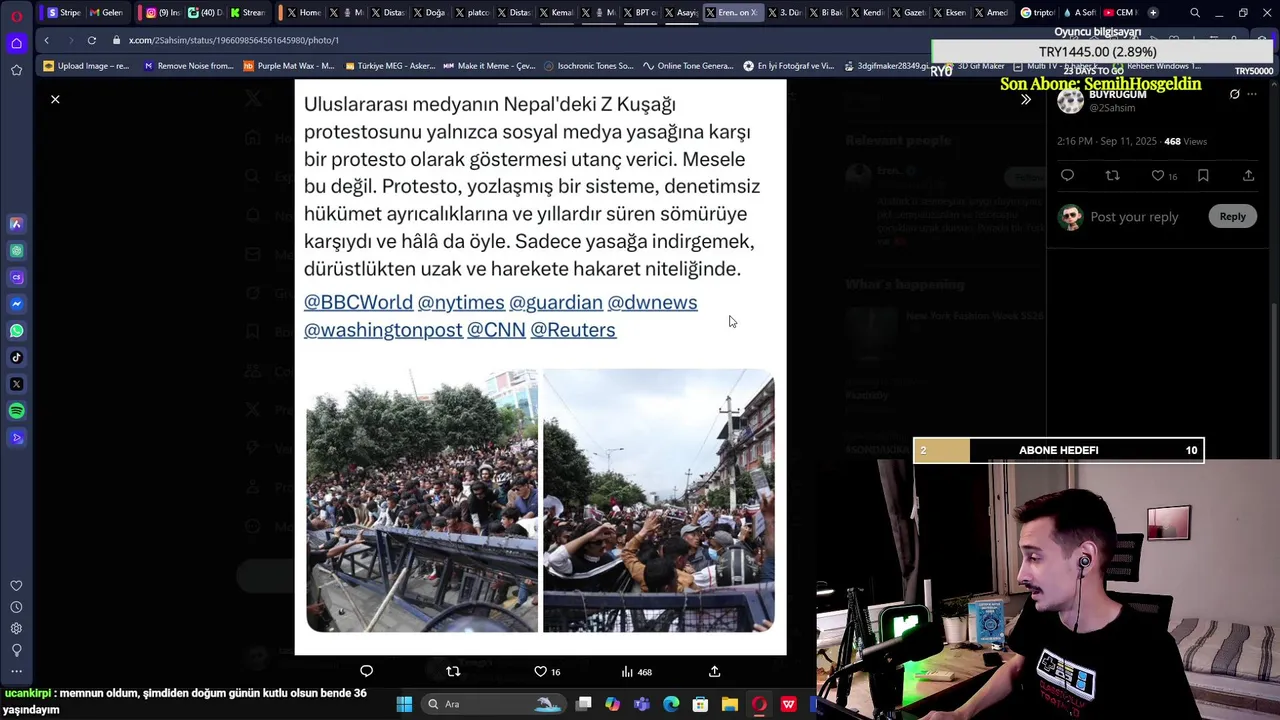The image size is (1280, 720).
Task: Click reply icon in the right sidebar
Action: (1067, 175)
